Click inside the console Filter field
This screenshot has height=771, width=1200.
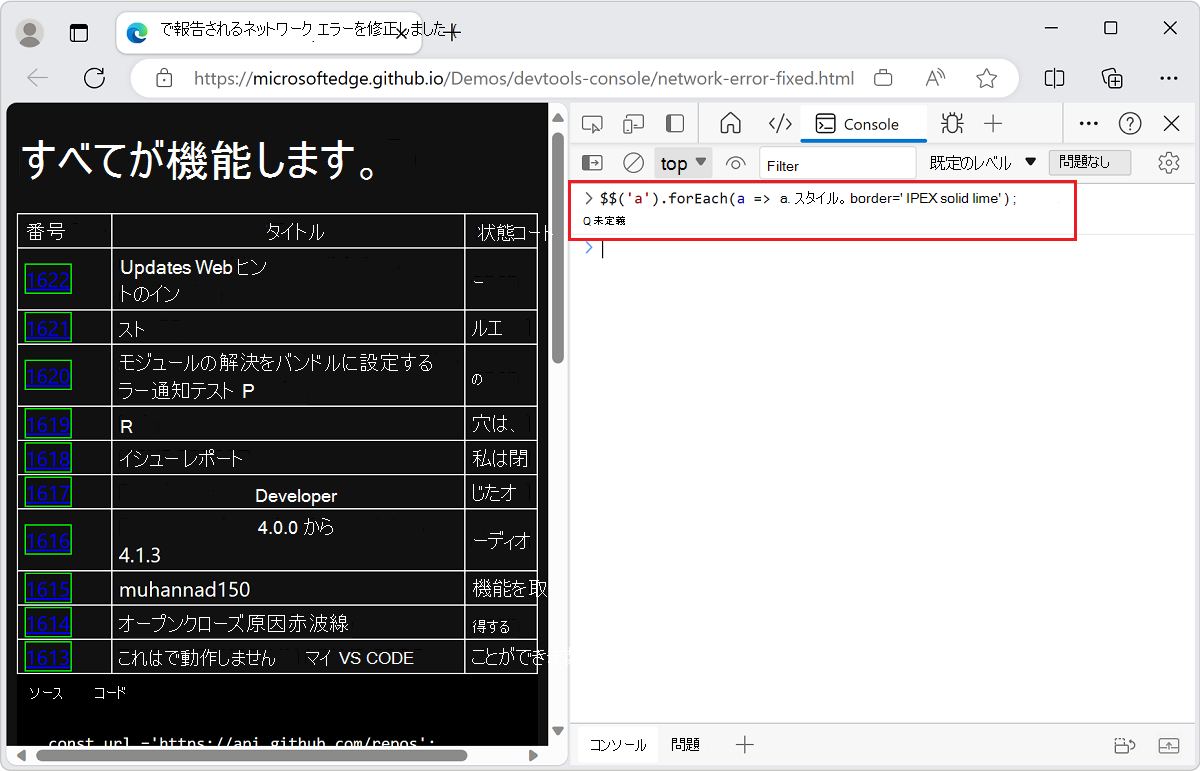(x=838, y=164)
